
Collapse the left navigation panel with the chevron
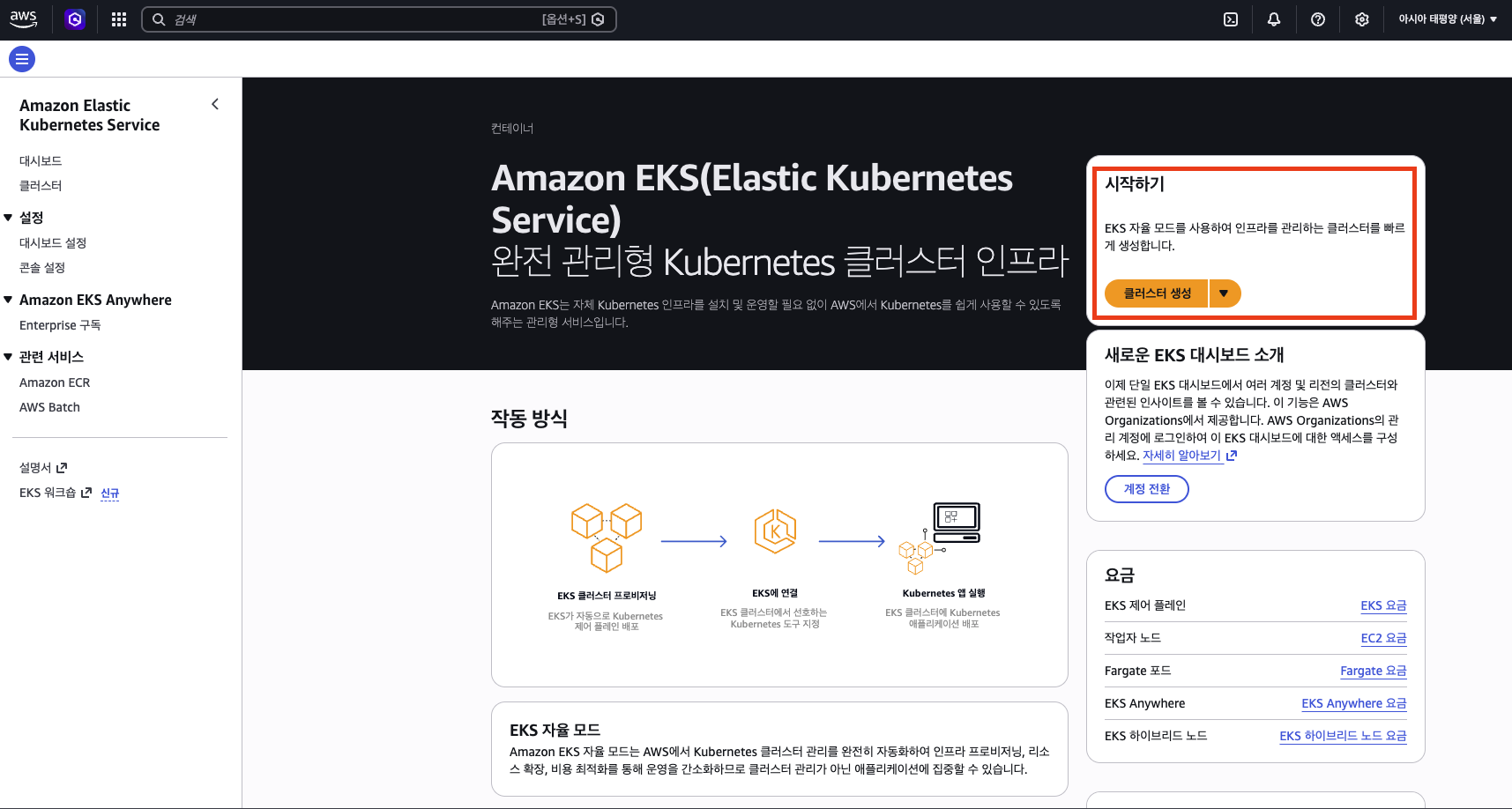click(x=214, y=103)
